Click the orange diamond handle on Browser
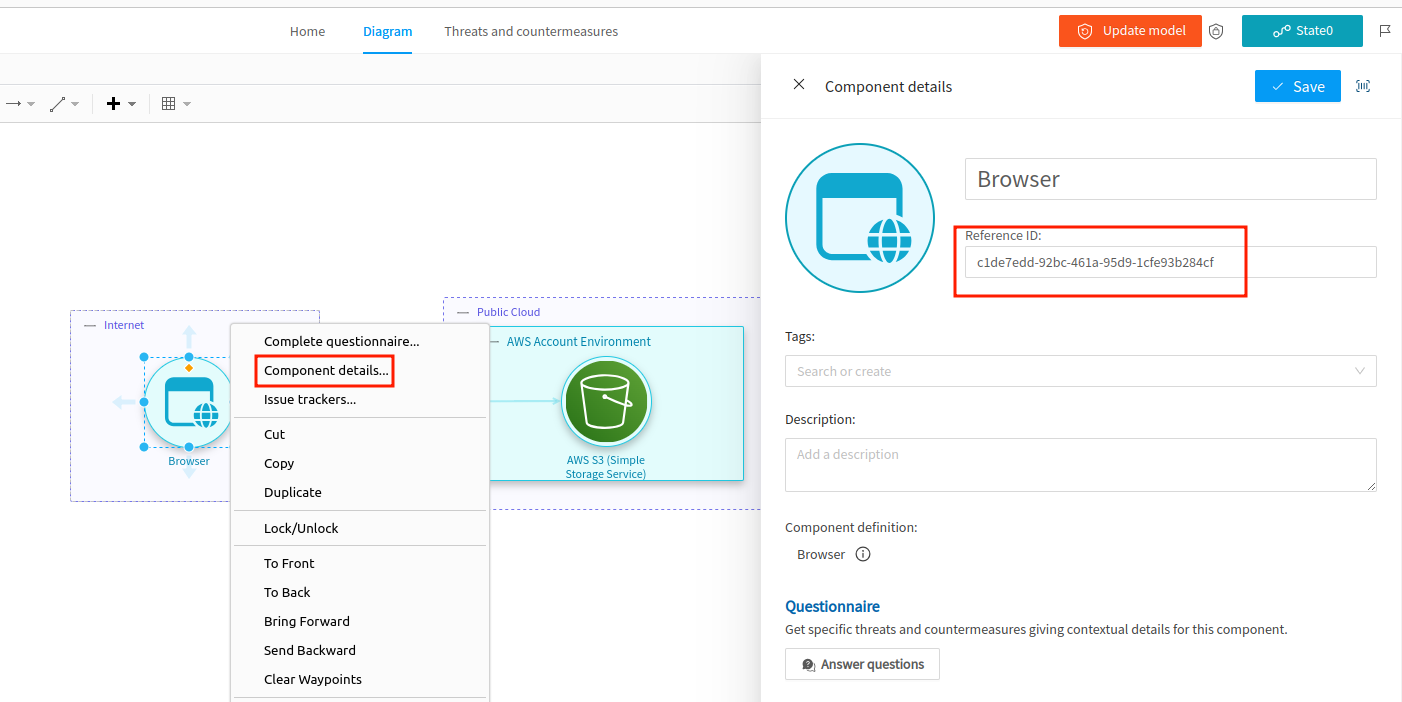1402x702 pixels. 189,368
